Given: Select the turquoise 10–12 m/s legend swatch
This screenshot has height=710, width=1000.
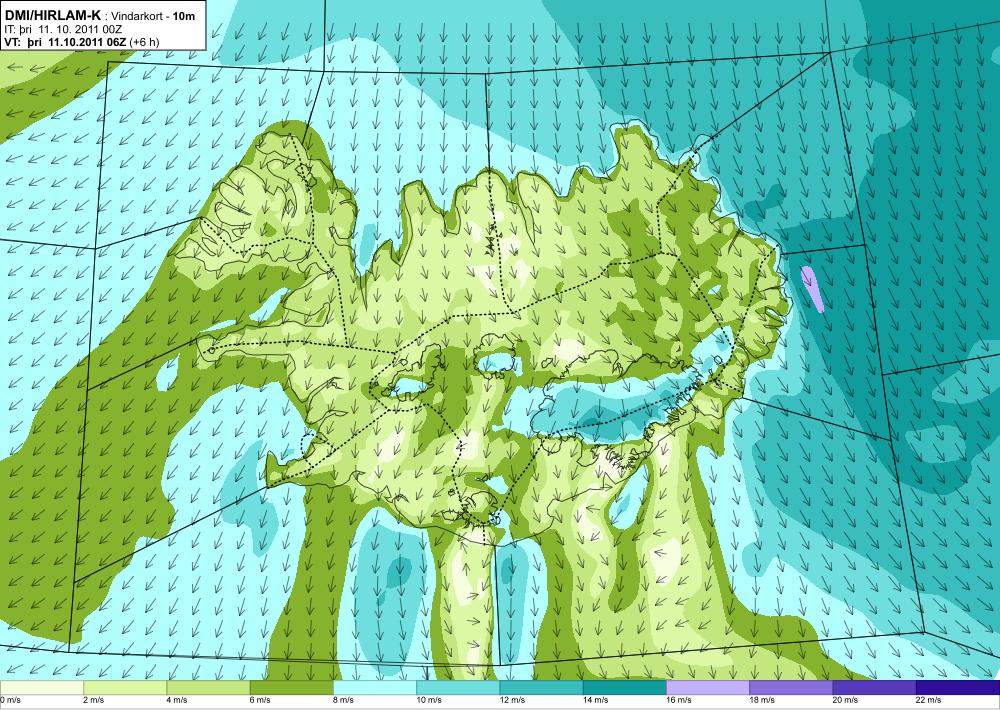Looking at the screenshot, I should point(458,687).
